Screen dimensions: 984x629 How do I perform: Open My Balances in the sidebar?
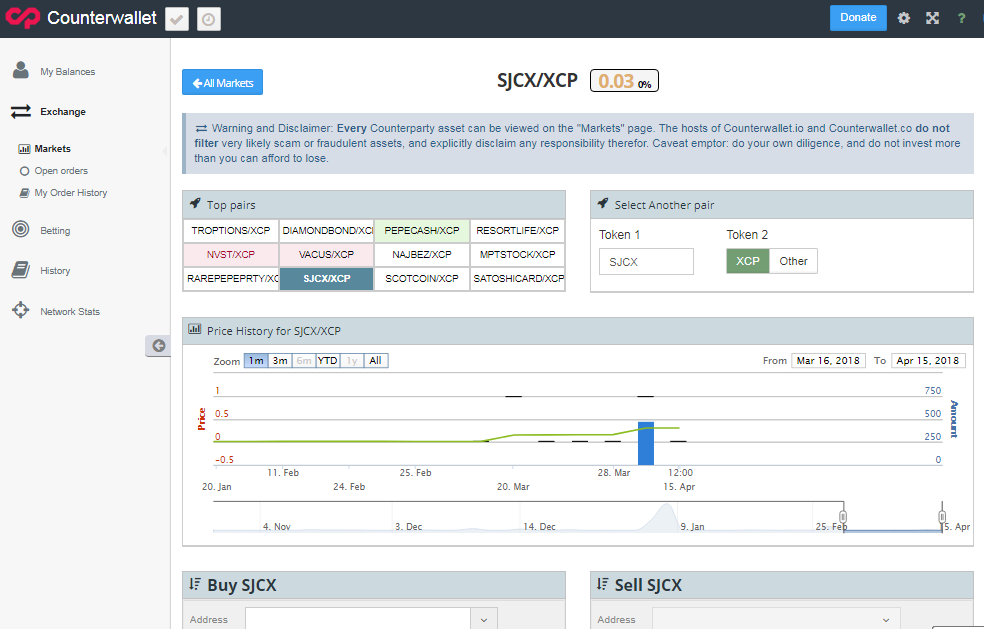tap(68, 72)
